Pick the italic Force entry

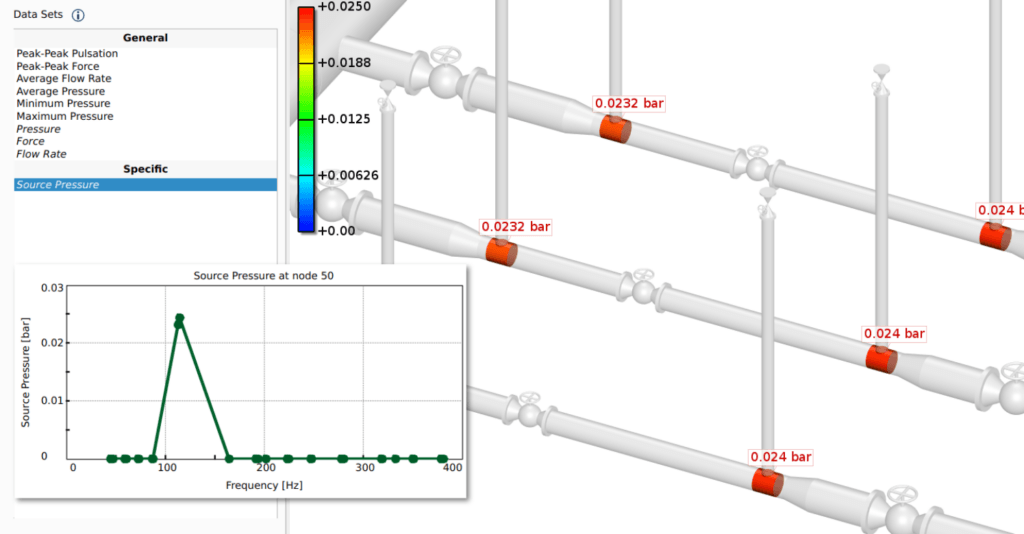tap(30, 141)
